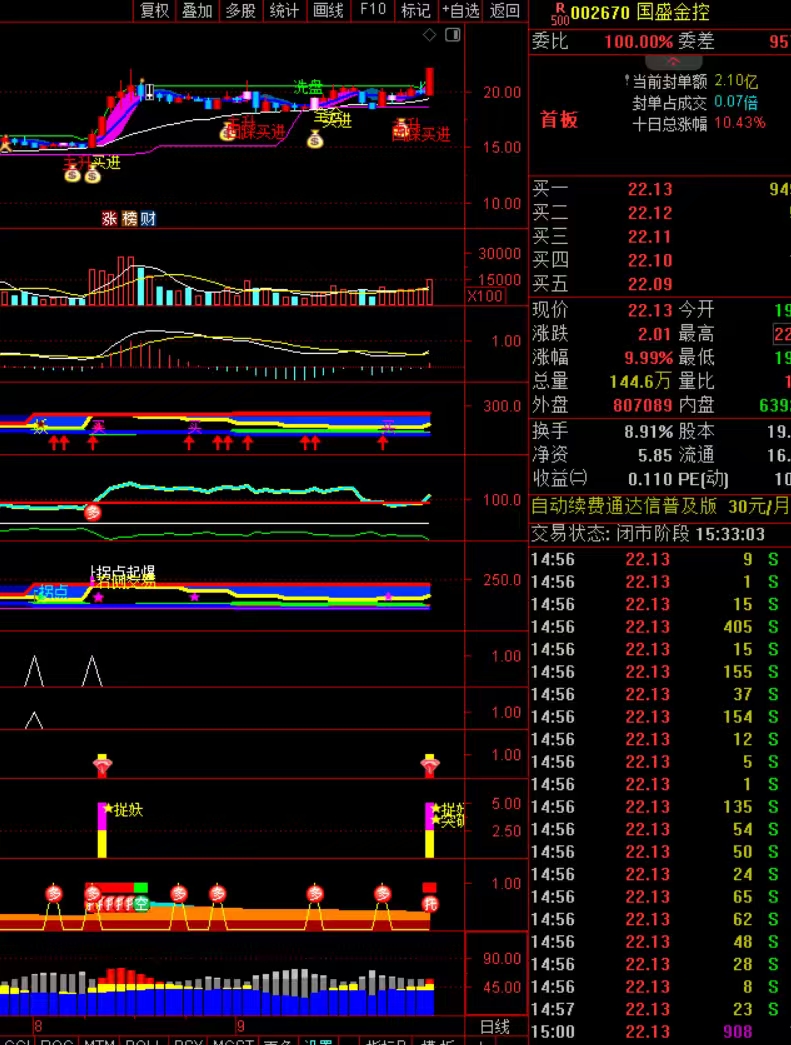This screenshot has width=791, height=1045.
Task: Add the stock via +自选 button
Action: click(x=460, y=11)
